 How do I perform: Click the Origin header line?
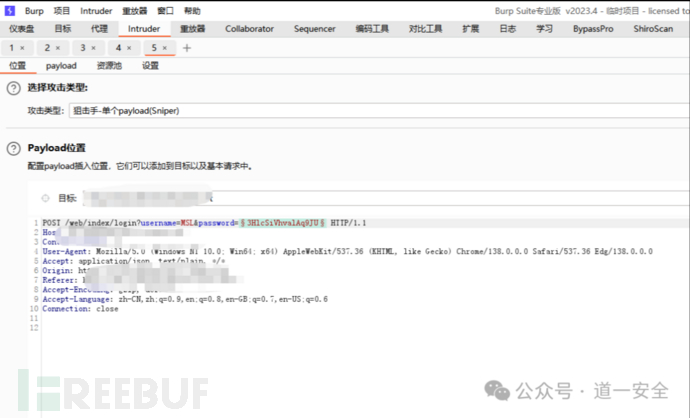(66, 271)
